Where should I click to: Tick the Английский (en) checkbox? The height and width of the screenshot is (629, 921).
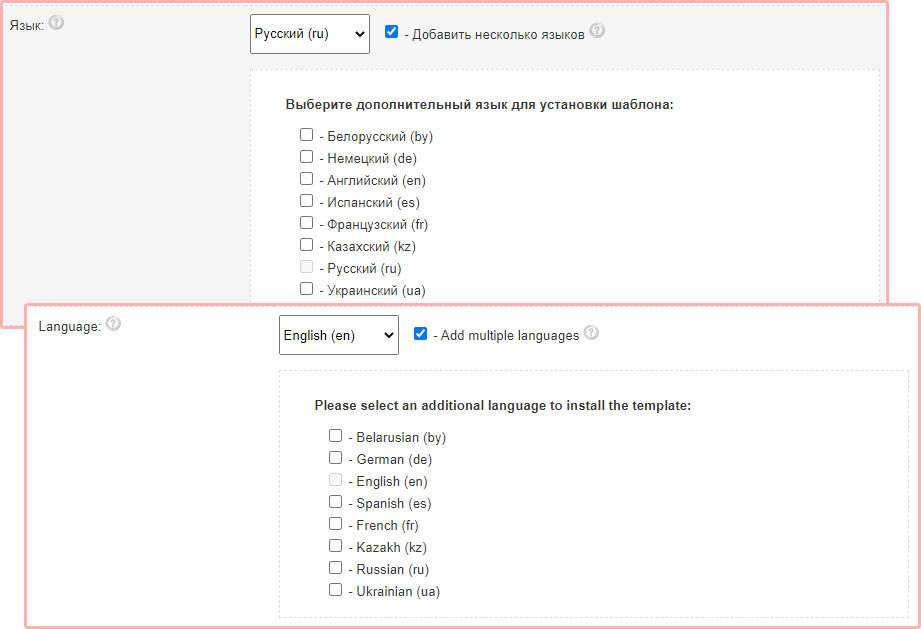(x=307, y=179)
